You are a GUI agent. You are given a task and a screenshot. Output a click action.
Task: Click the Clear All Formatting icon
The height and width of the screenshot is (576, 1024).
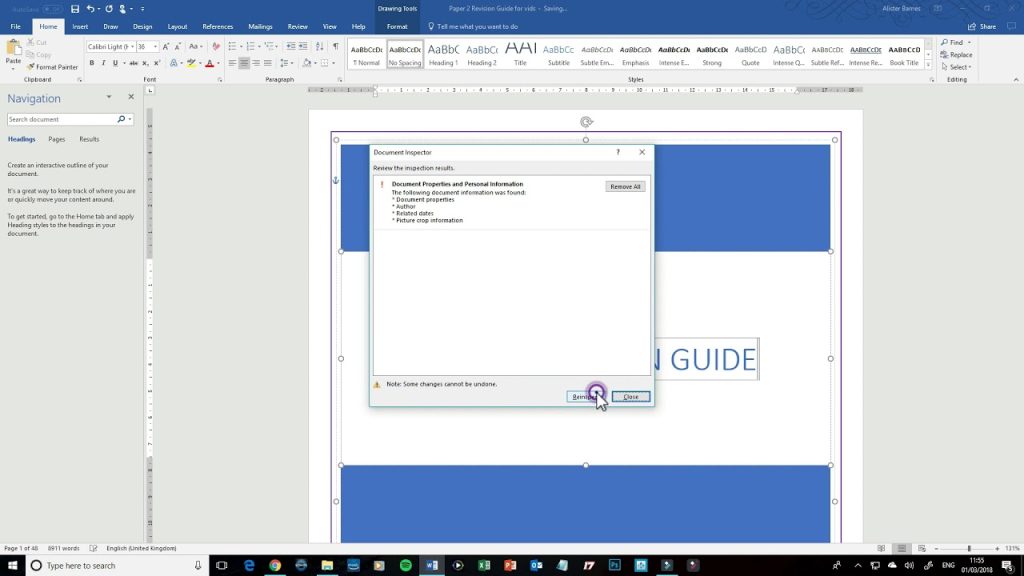pyautogui.click(x=216, y=46)
